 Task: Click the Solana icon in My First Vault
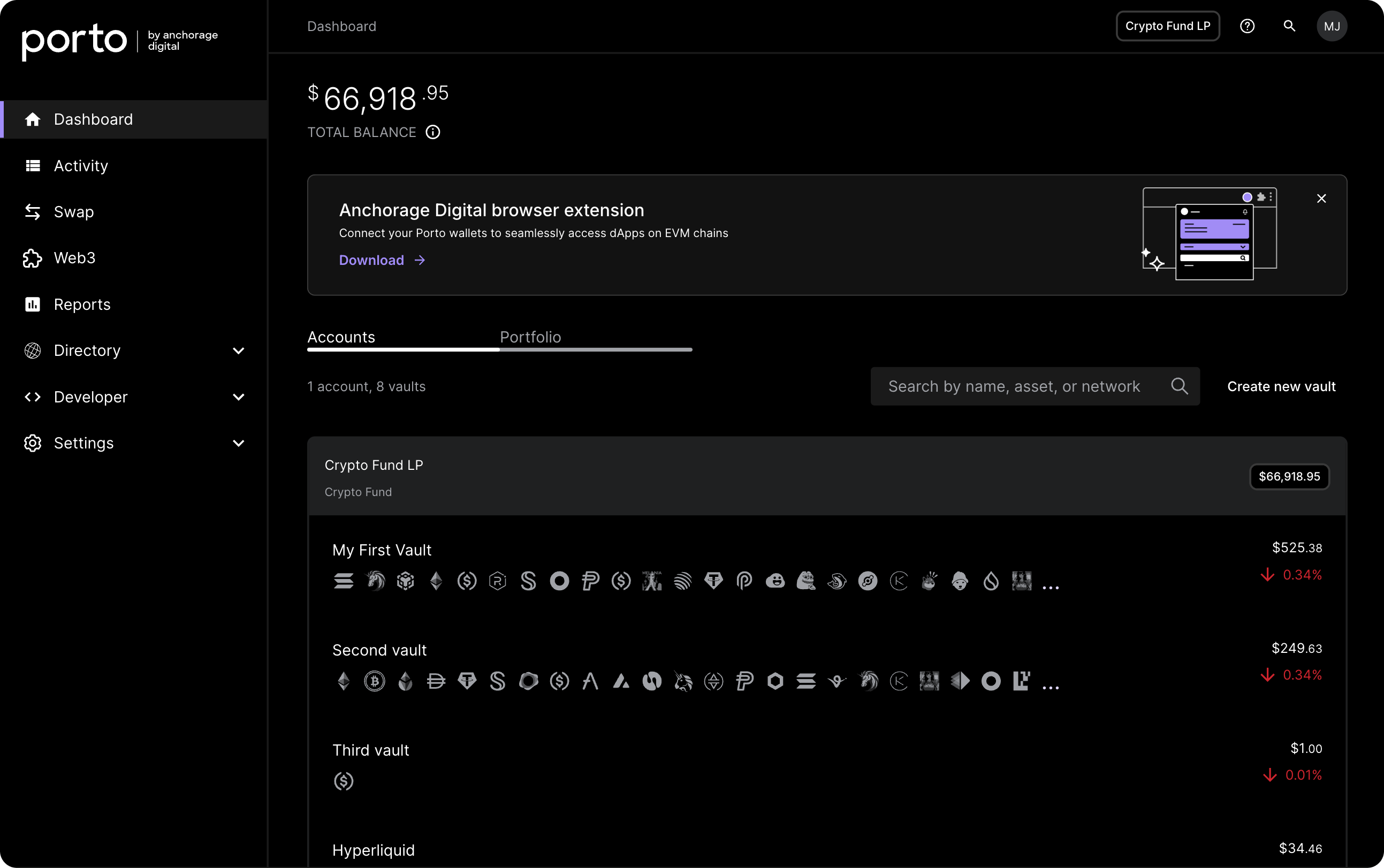[x=344, y=581]
